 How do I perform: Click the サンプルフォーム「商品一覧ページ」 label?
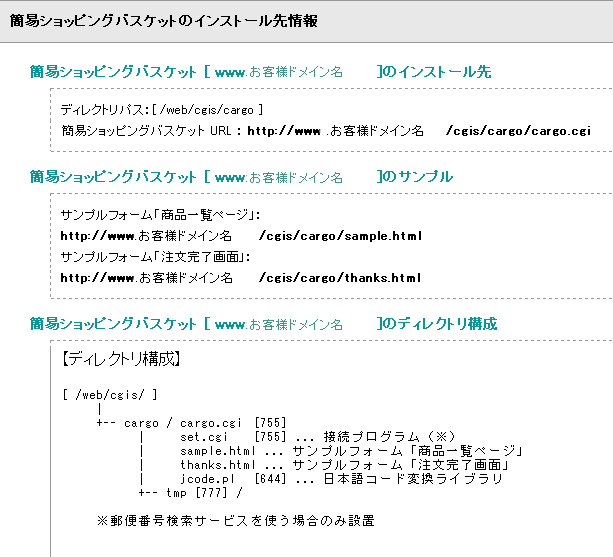(160, 215)
